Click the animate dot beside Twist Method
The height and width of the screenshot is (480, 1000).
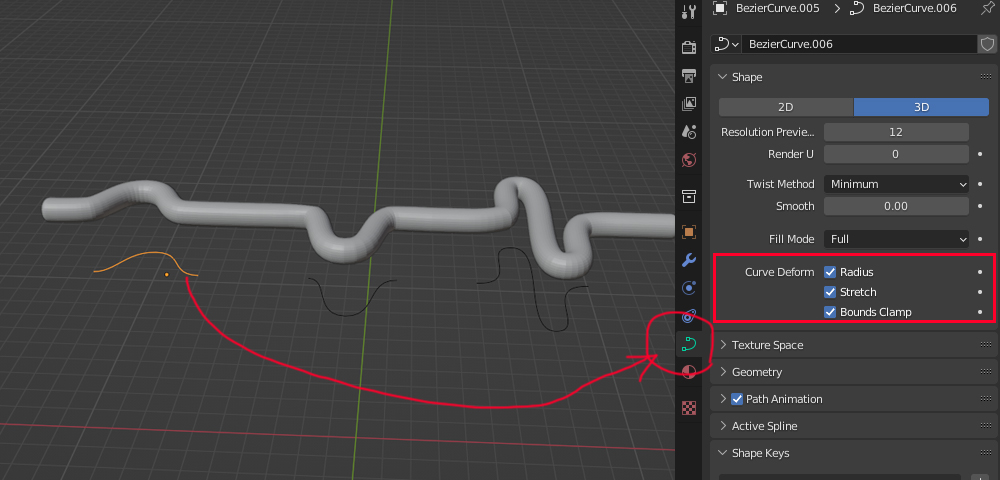coord(980,184)
